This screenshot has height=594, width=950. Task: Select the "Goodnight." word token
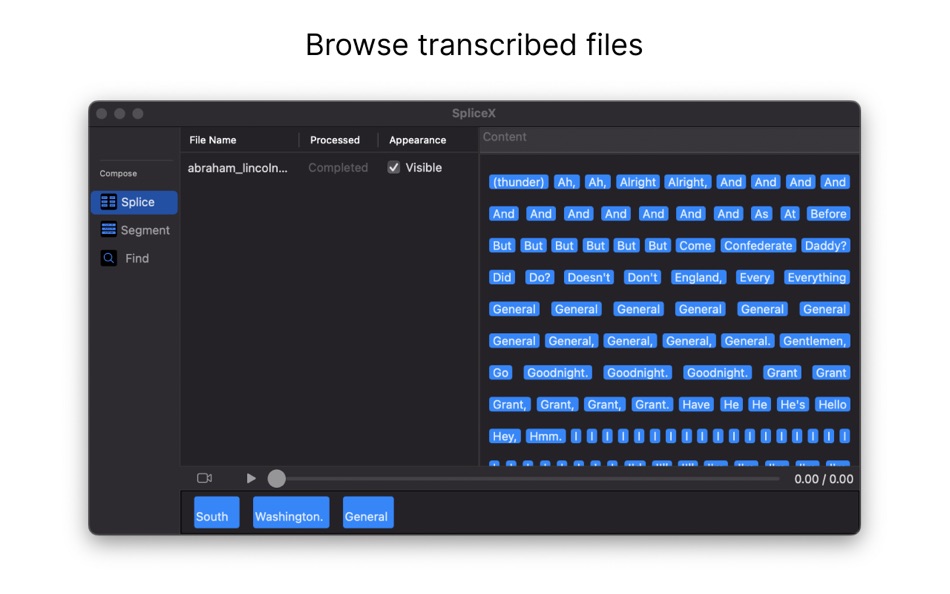click(557, 372)
